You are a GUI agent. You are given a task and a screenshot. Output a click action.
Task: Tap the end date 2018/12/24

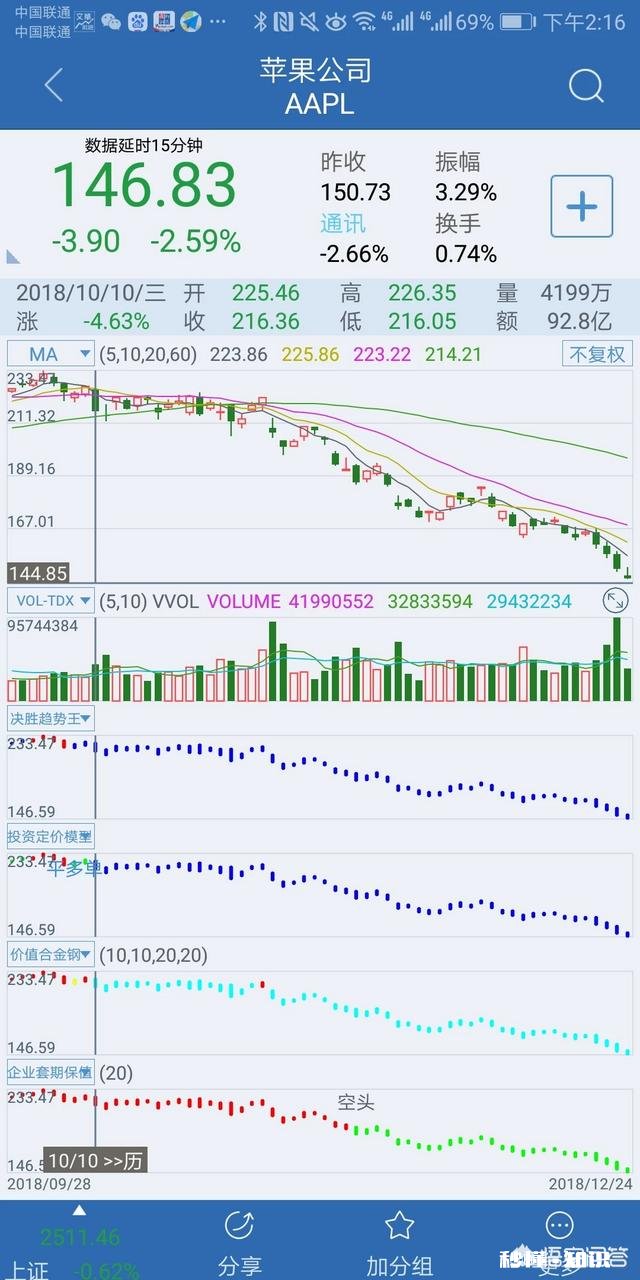[x=590, y=1182]
